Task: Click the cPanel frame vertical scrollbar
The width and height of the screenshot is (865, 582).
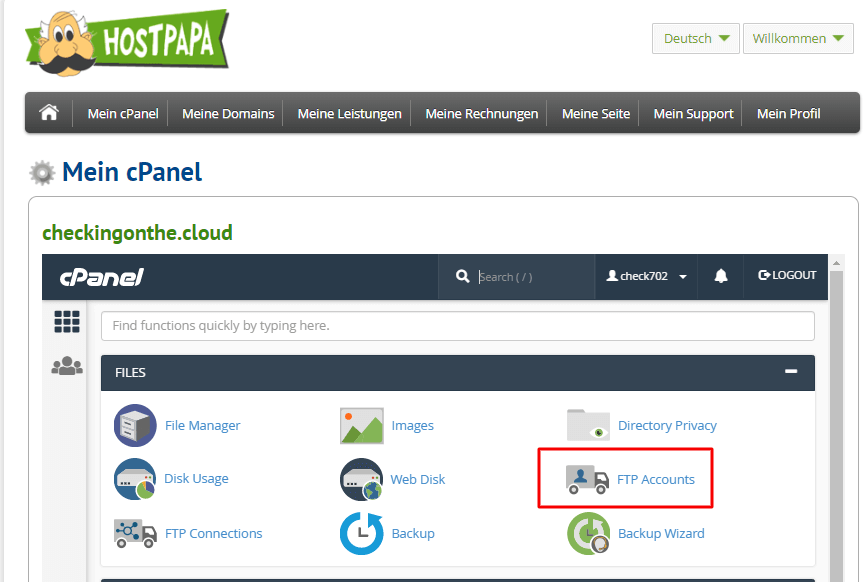Action: 836,425
